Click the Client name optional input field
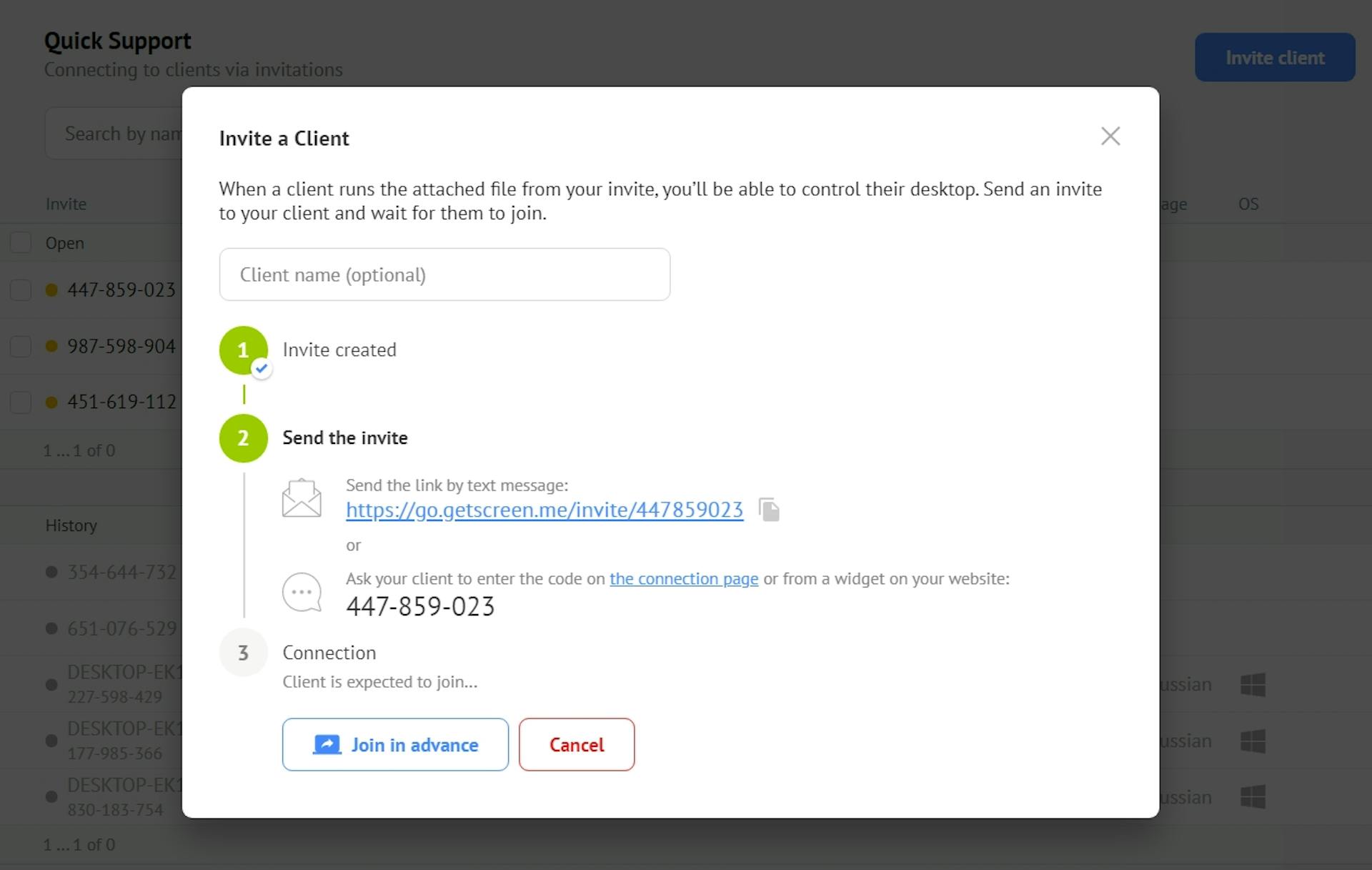The image size is (1372, 870). click(x=444, y=274)
